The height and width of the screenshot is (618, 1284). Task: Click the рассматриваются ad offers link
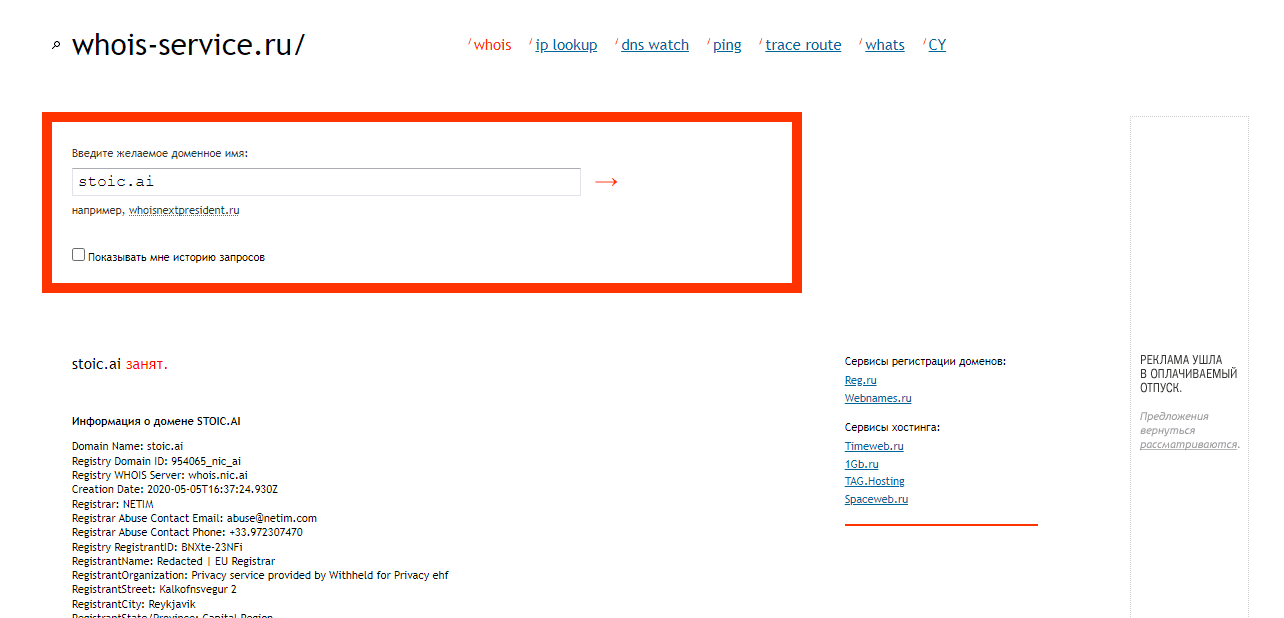[x=1188, y=444]
